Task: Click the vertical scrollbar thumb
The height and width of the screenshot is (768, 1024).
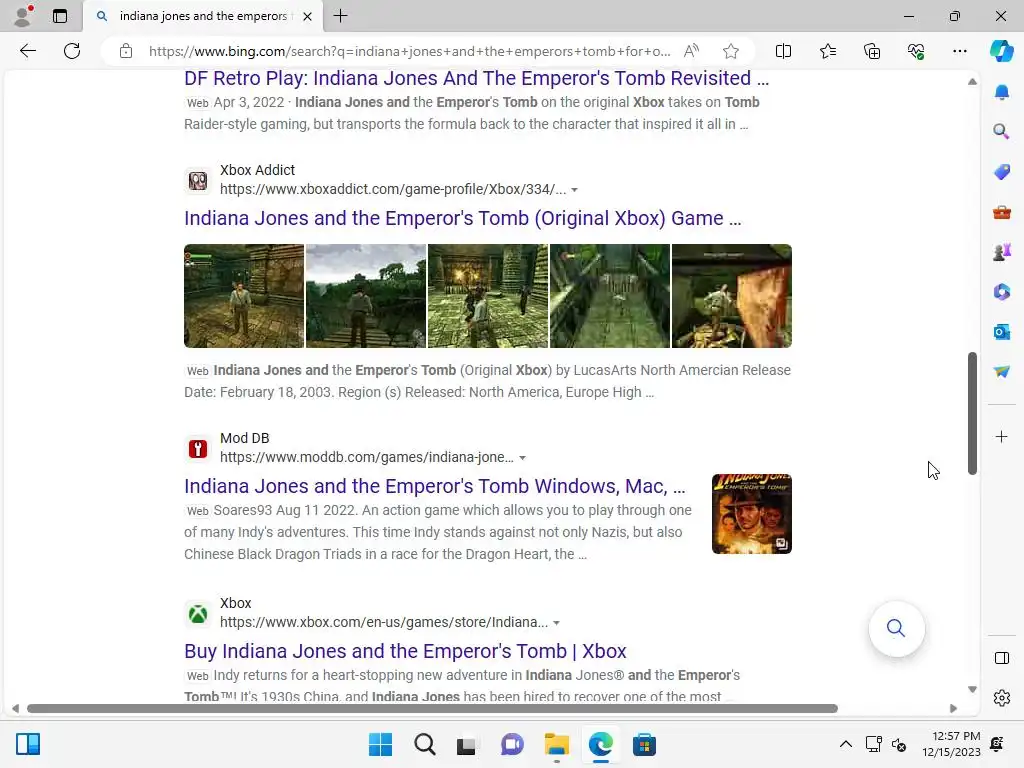Action: [x=972, y=413]
